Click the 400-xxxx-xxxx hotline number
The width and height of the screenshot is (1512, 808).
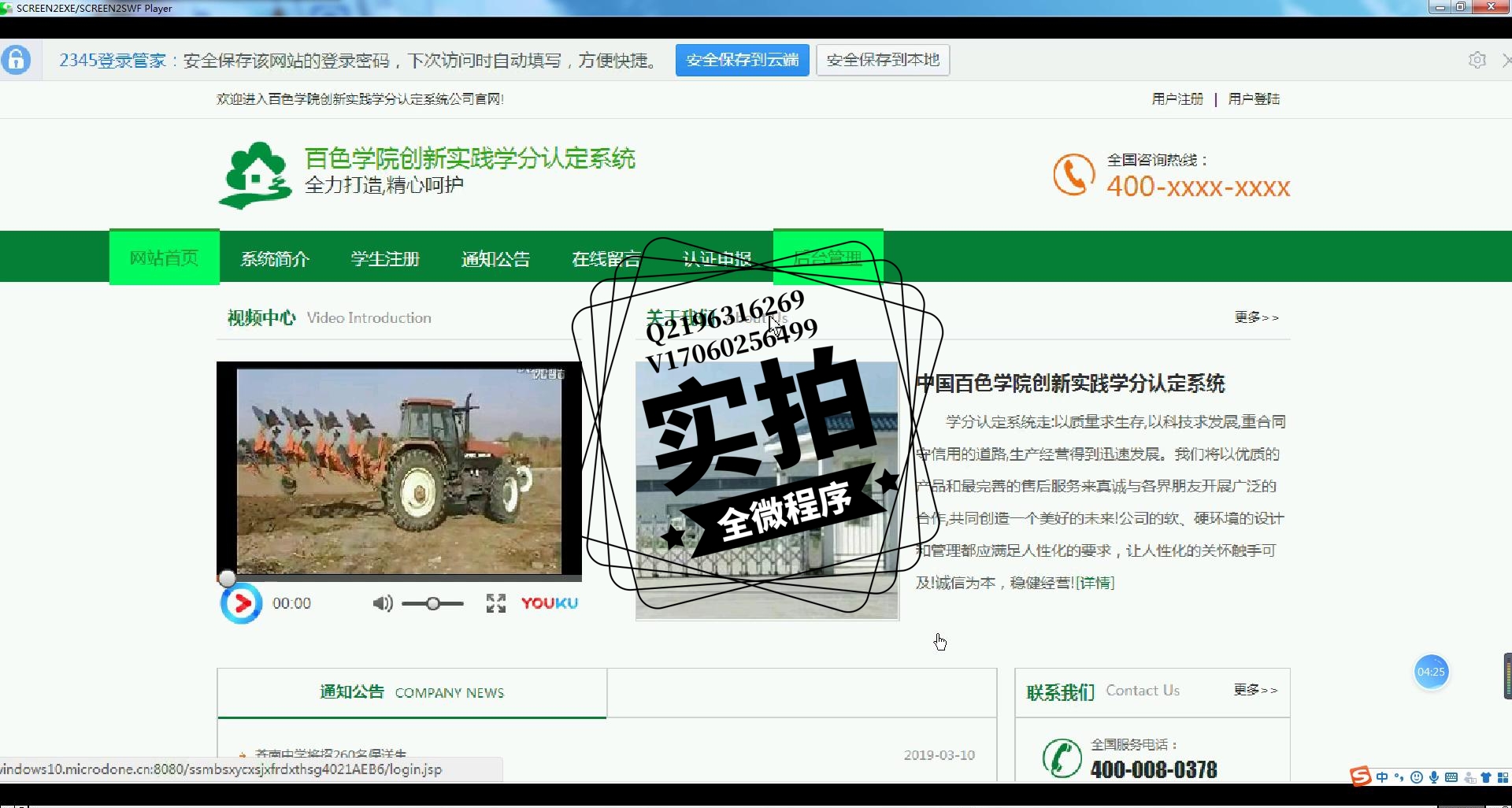[1199, 187]
